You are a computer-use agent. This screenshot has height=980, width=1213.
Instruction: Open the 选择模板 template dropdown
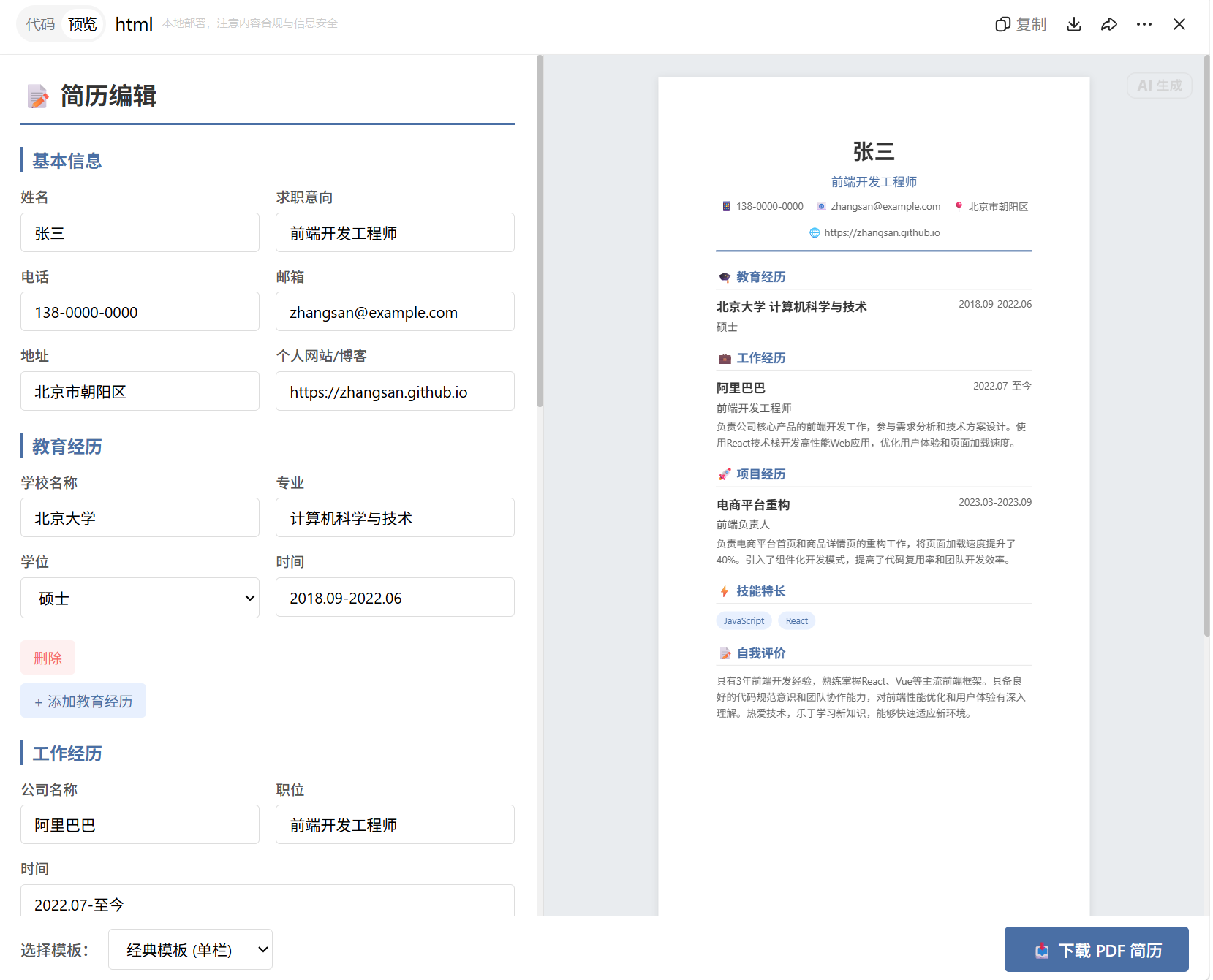pos(190,949)
